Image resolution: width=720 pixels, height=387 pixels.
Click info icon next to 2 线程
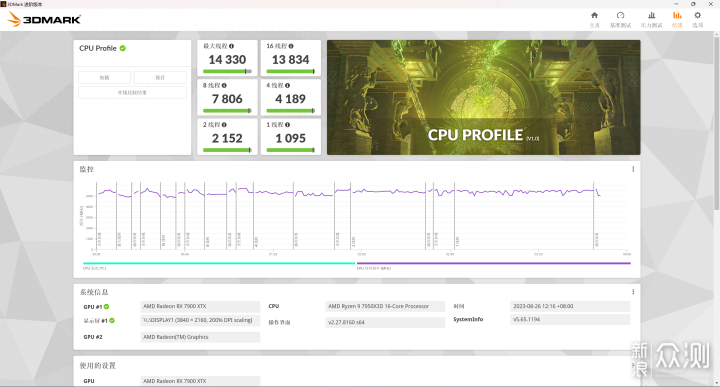(224, 125)
